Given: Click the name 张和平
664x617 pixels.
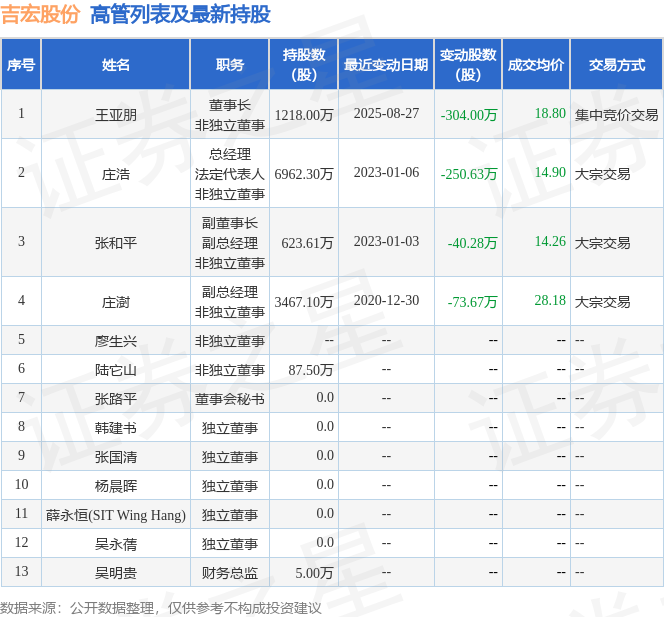Looking at the screenshot, I should click(x=116, y=243).
